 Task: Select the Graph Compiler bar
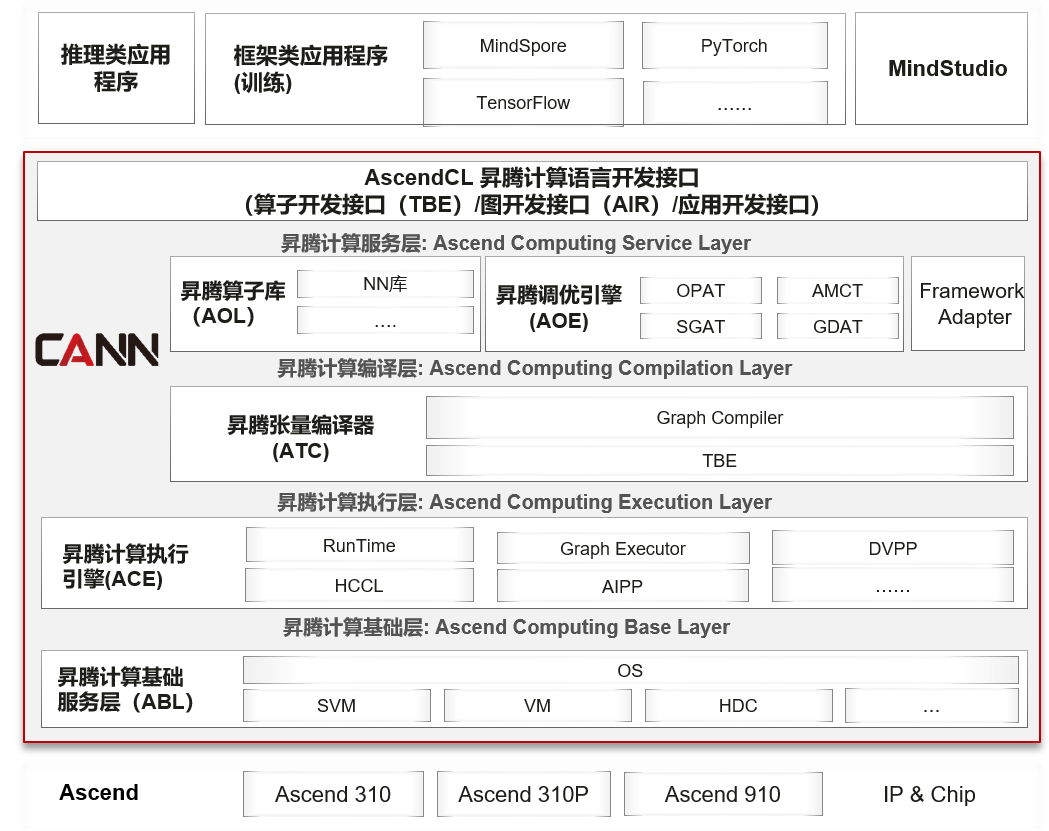(x=720, y=418)
